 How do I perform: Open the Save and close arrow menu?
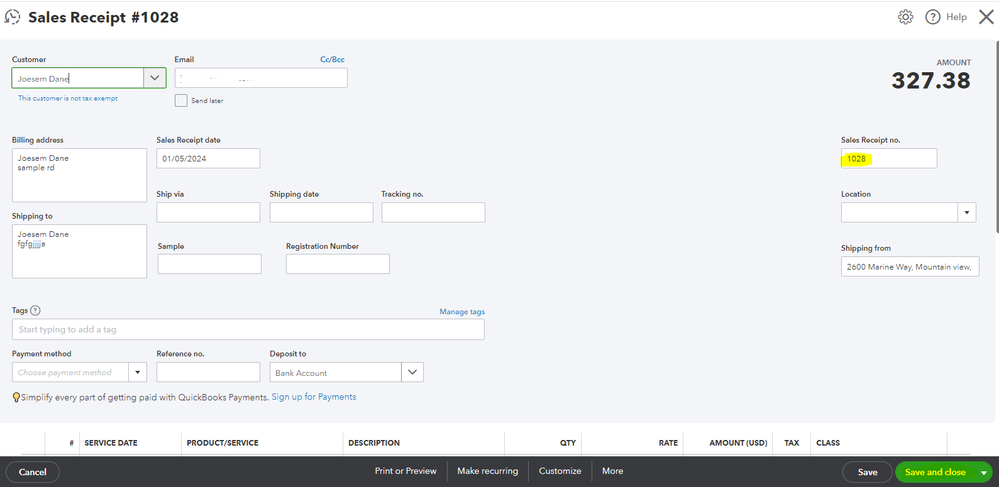click(x=984, y=472)
